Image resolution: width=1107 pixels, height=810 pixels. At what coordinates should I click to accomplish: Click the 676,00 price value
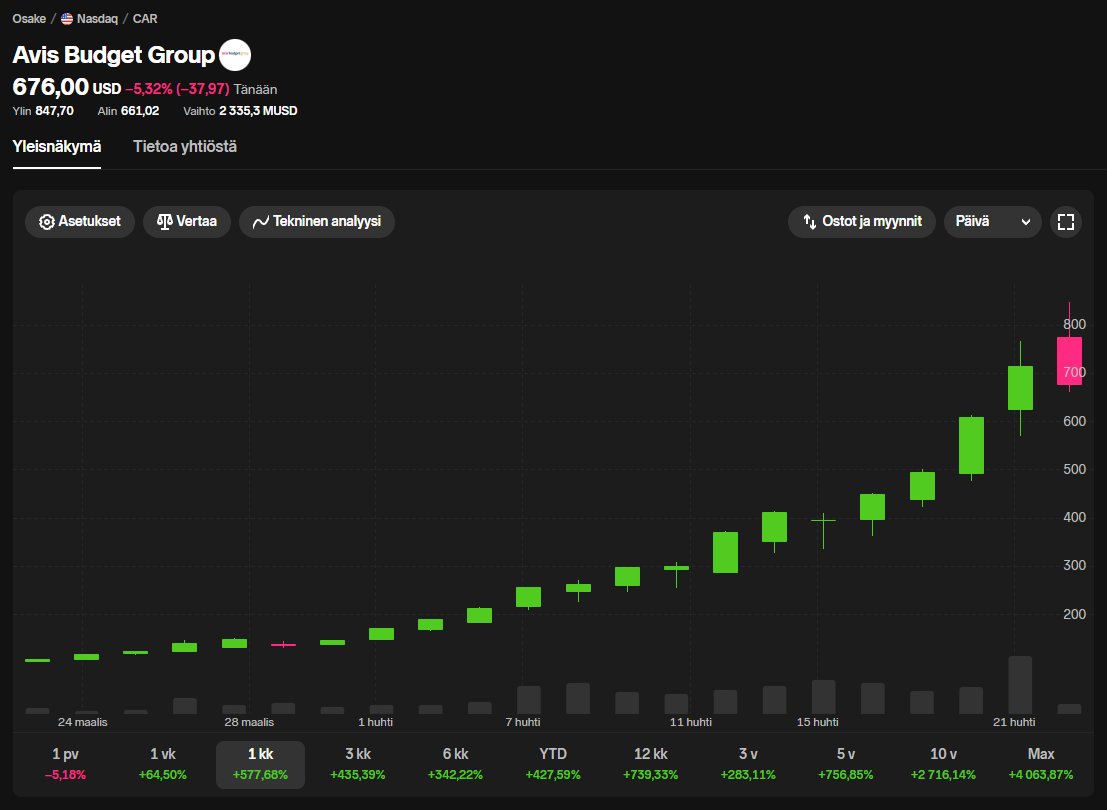[x=51, y=87]
